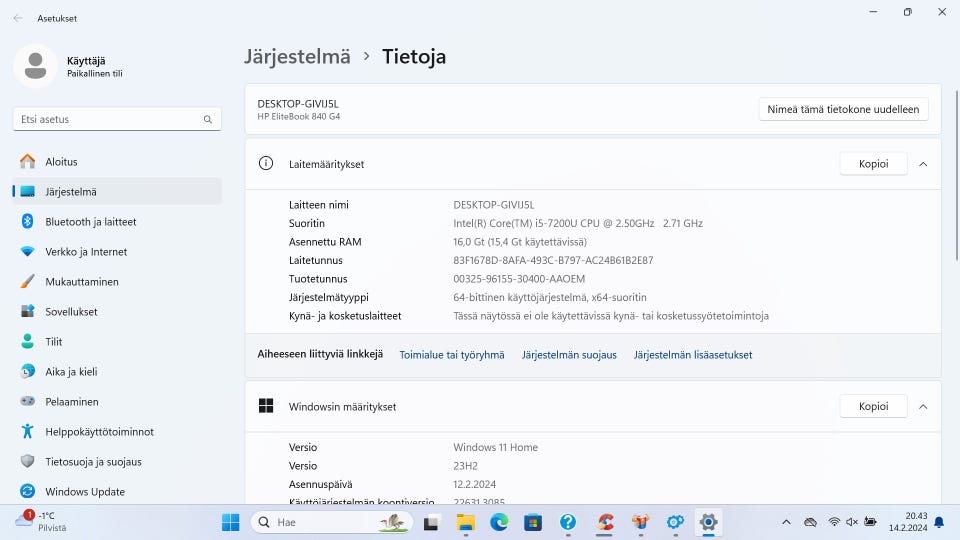This screenshot has width=960, height=540.
Task: Click the active Settings gear in taskbar
Action: [708, 522]
